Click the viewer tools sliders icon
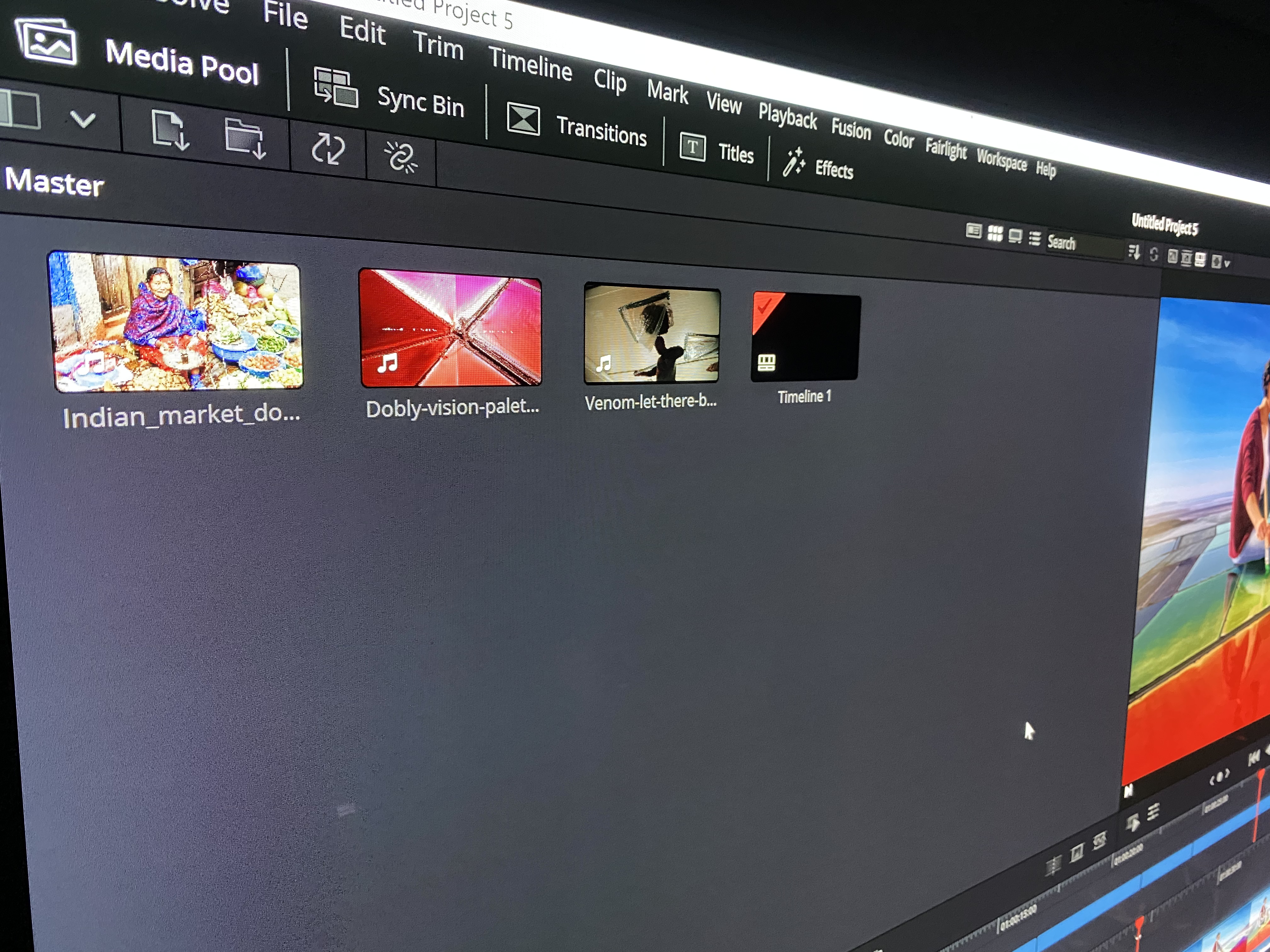 1153,811
